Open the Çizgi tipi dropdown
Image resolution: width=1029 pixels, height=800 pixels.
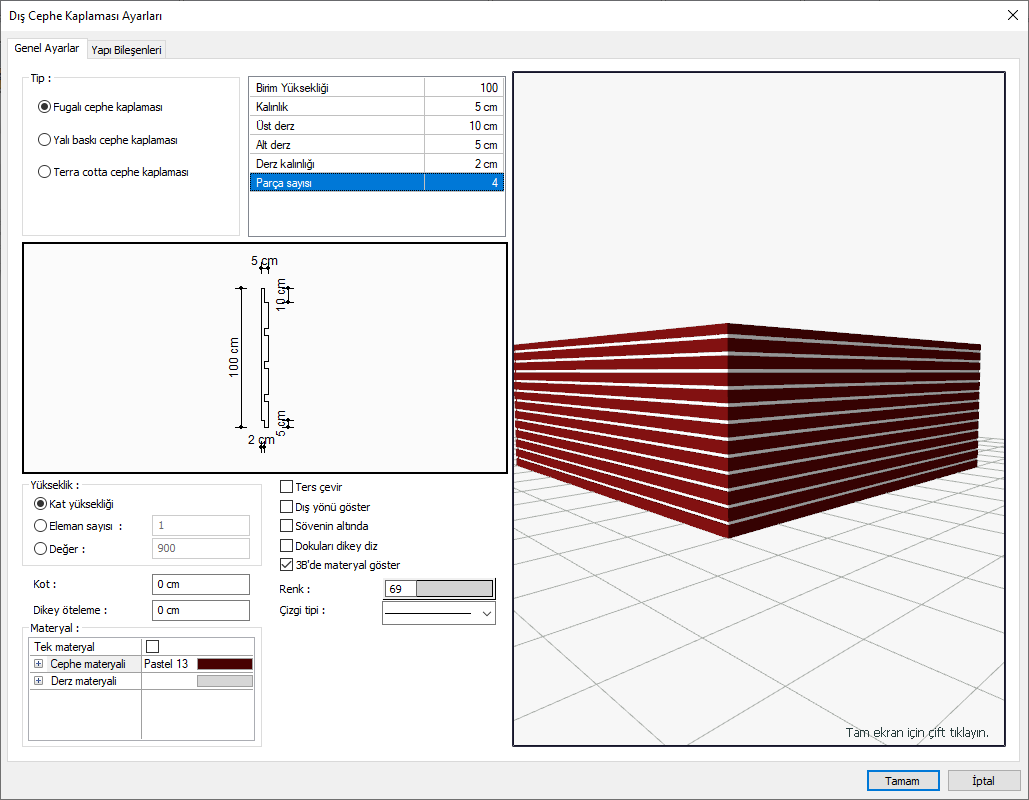(486, 612)
